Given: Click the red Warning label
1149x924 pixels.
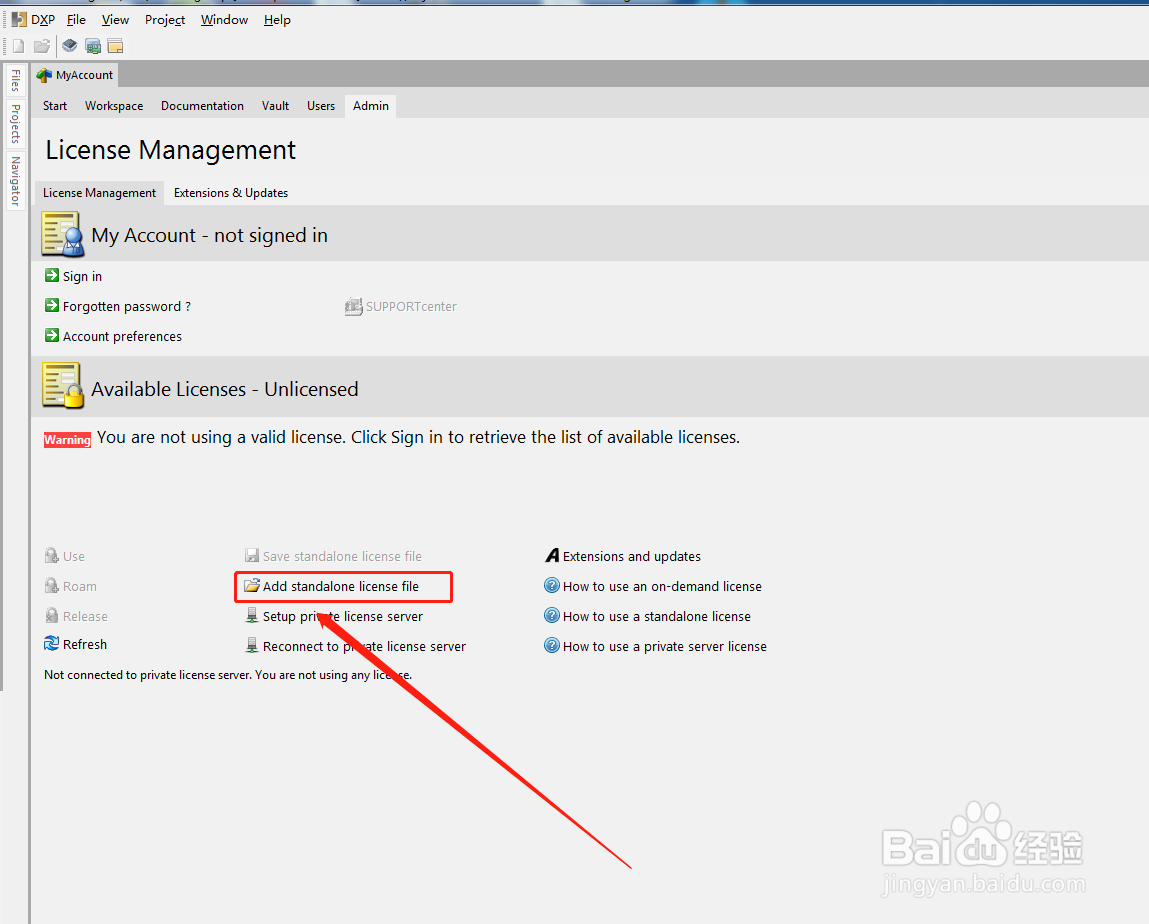Looking at the screenshot, I should [x=67, y=440].
